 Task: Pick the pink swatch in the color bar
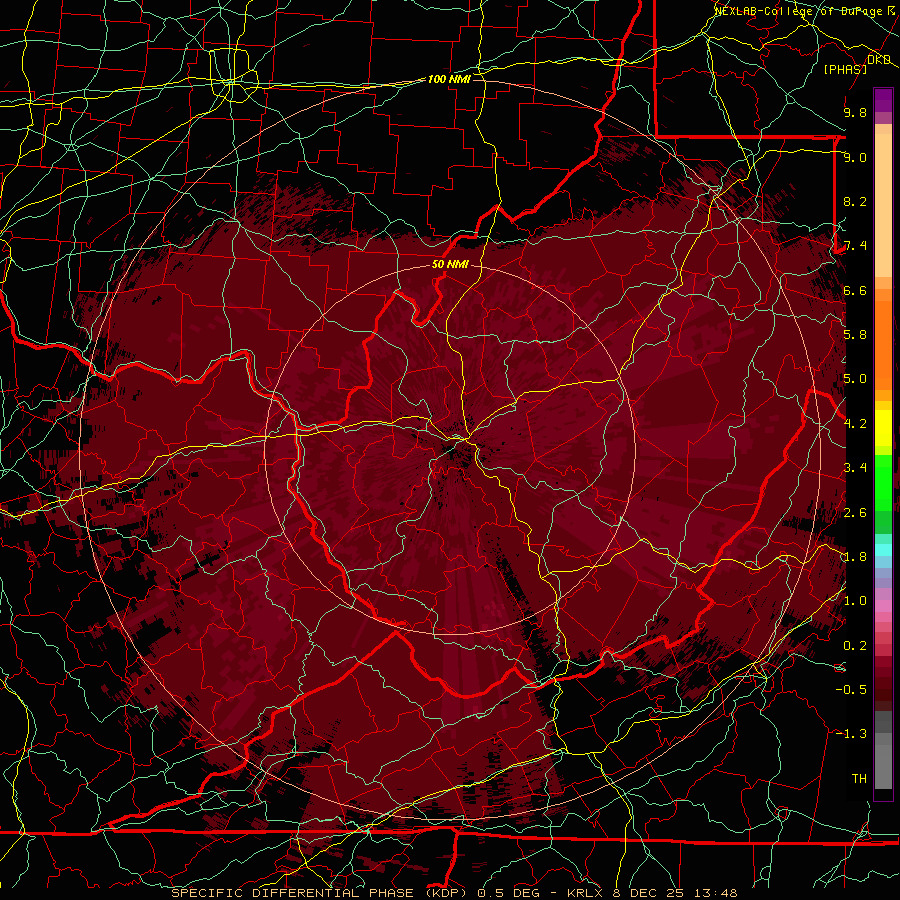(883, 606)
